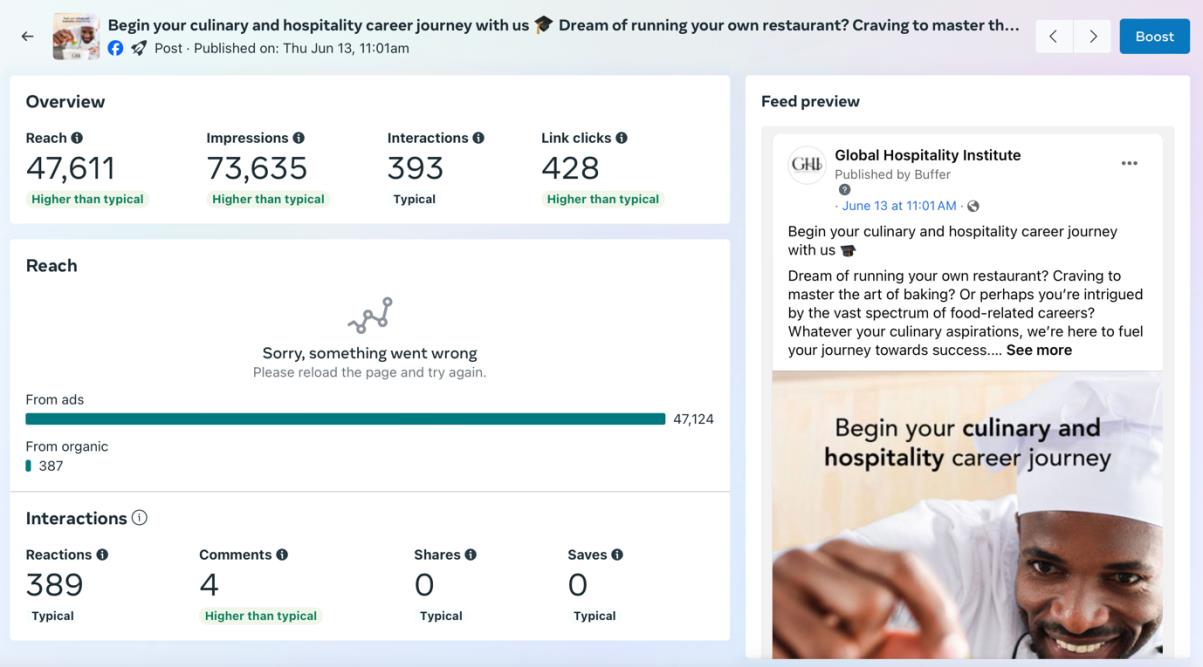Image resolution: width=1203 pixels, height=667 pixels.
Task: Click the Boost button
Action: pyautogui.click(x=1154, y=36)
